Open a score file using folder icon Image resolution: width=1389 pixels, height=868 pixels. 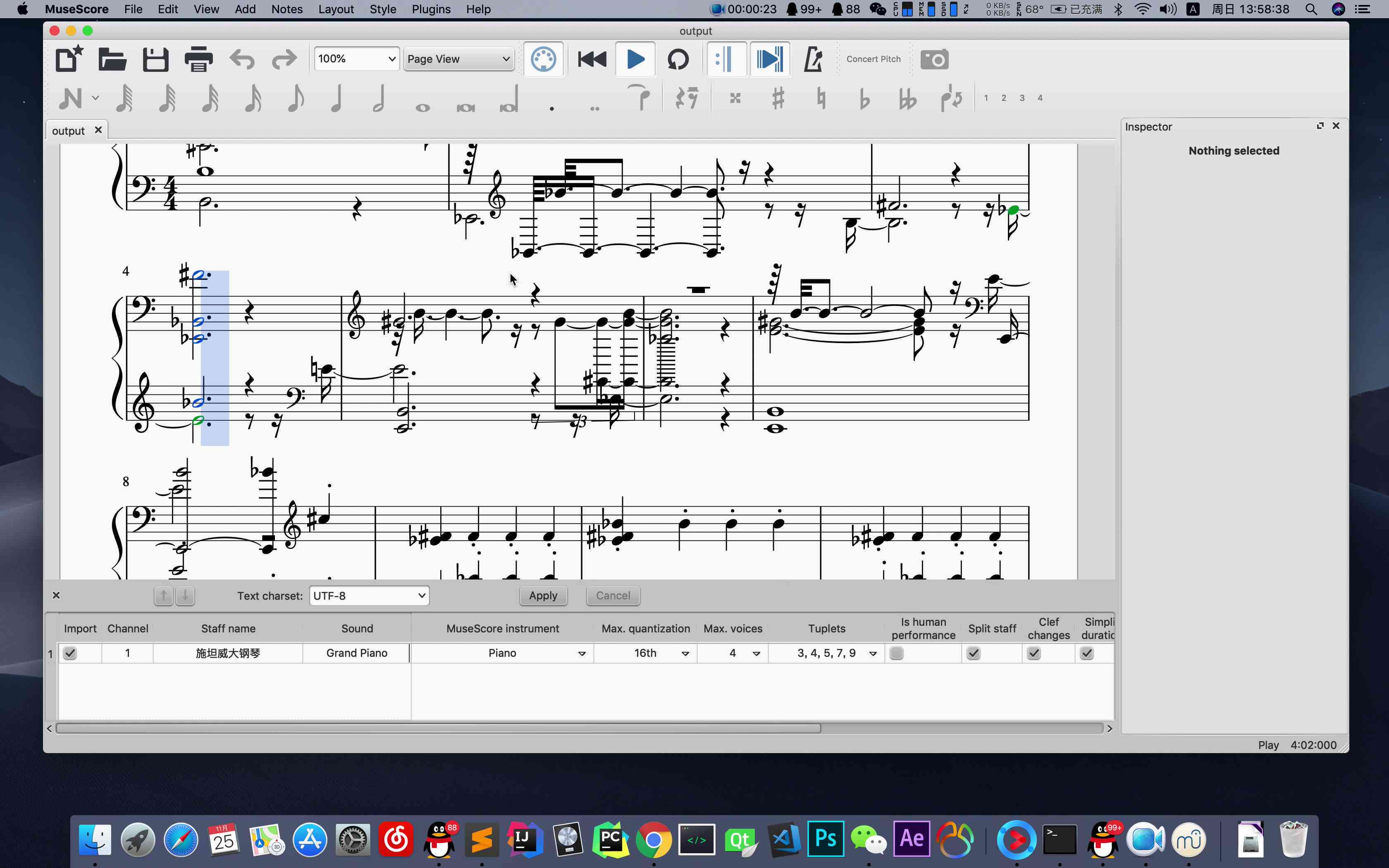coord(112,59)
